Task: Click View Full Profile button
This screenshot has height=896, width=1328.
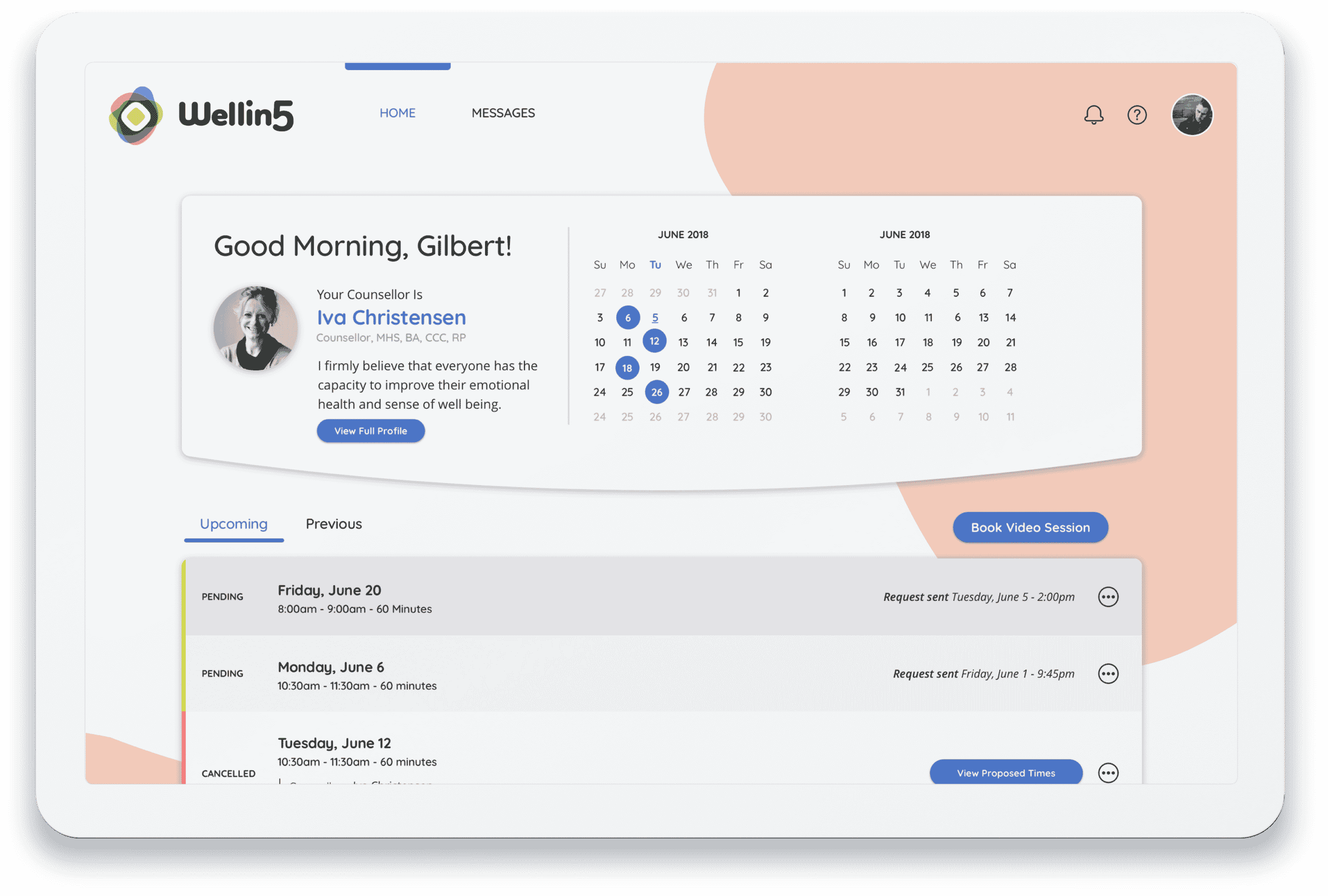Action: pyautogui.click(x=371, y=430)
